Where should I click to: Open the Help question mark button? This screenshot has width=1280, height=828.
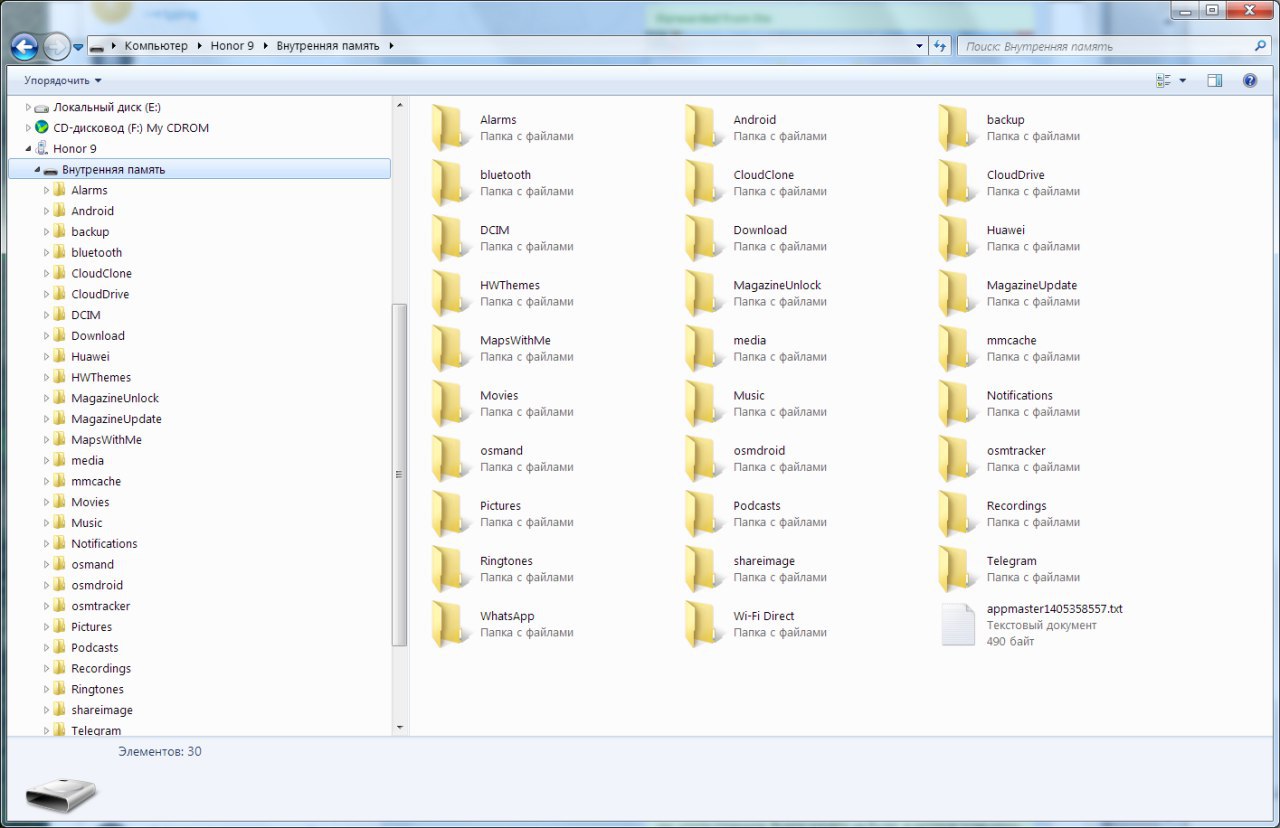pyautogui.click(x=1249, y=80)
